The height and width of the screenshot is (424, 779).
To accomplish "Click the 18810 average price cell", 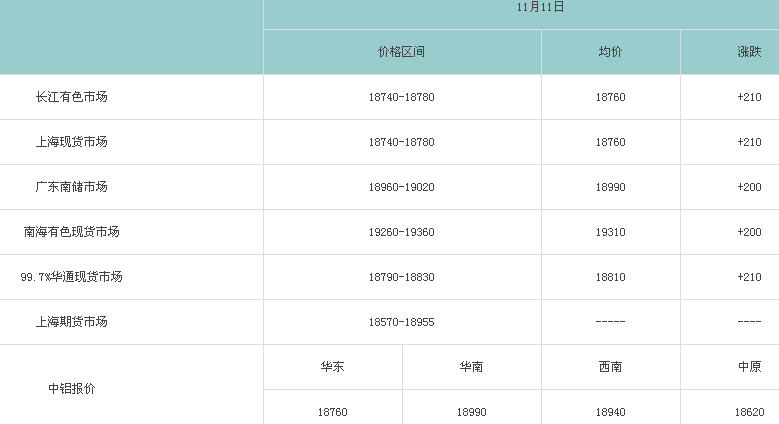I will point(610,277).
